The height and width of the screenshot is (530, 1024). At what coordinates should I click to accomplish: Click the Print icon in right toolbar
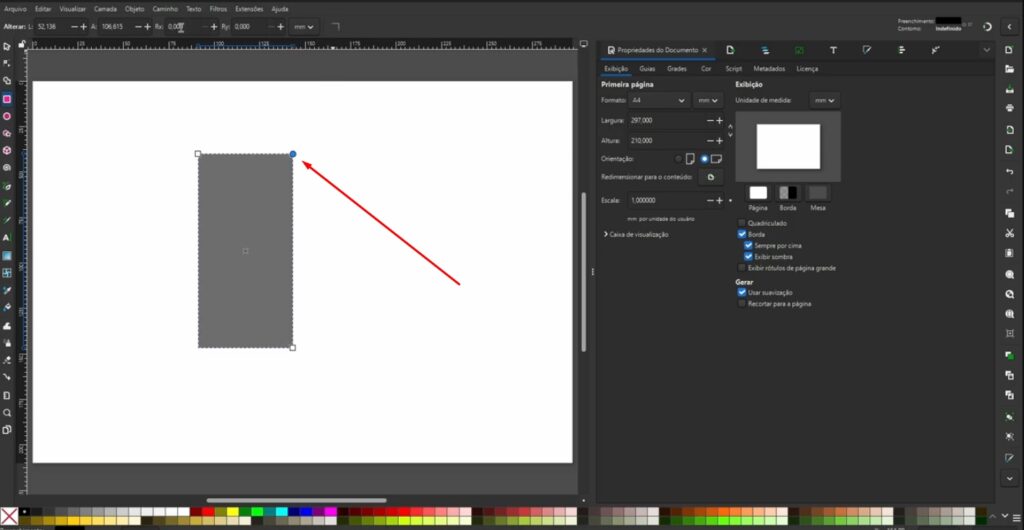point(1009,109)
